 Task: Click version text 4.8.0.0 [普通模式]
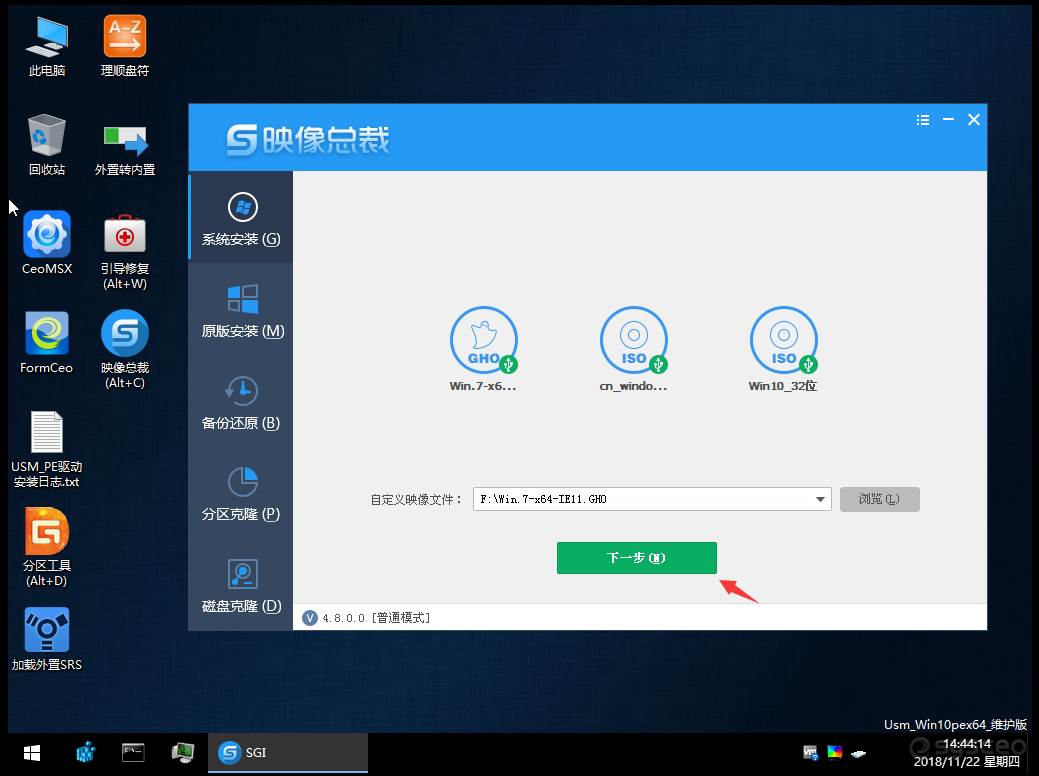376,618
